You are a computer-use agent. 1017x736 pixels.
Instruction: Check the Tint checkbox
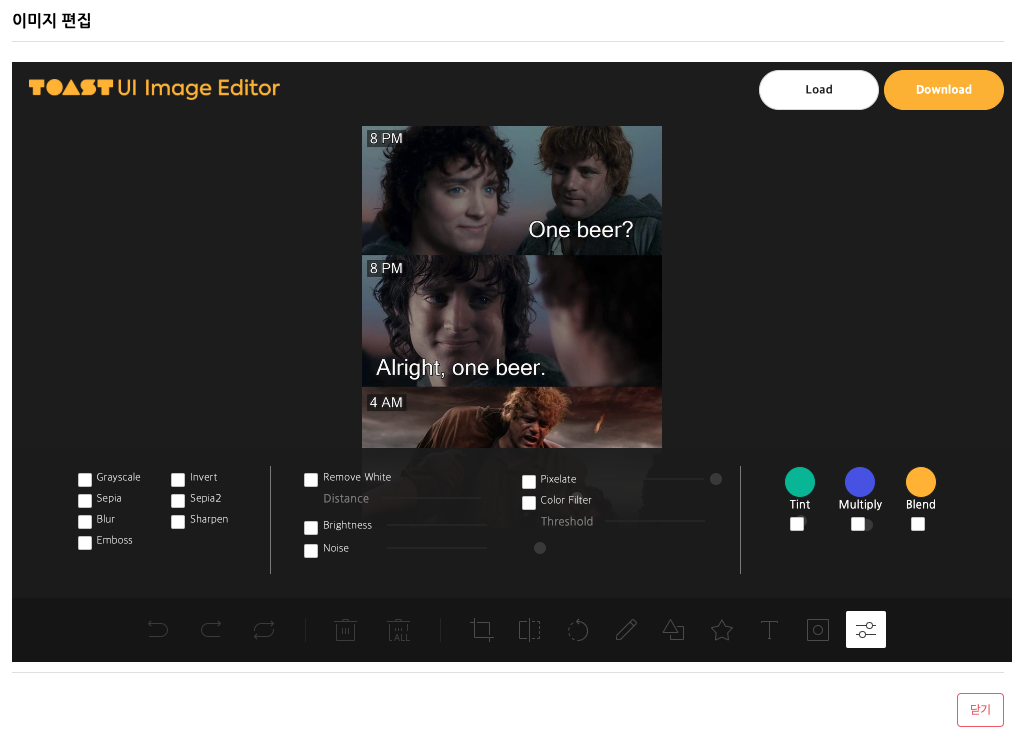pyautogui.click(x=797, y=524)
